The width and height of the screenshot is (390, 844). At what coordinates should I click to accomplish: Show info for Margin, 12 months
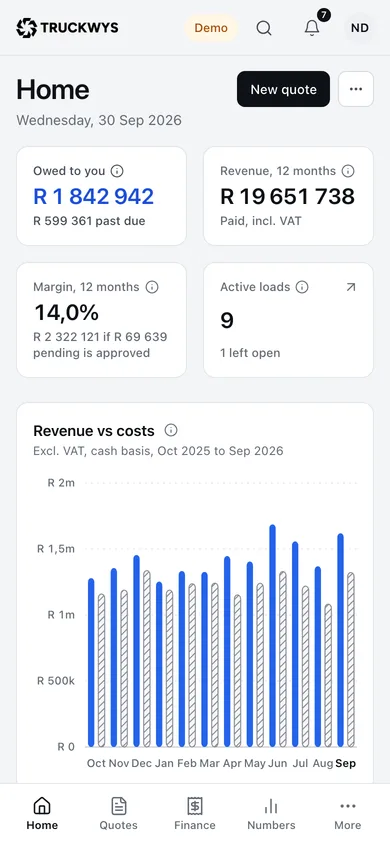point(152,287)
